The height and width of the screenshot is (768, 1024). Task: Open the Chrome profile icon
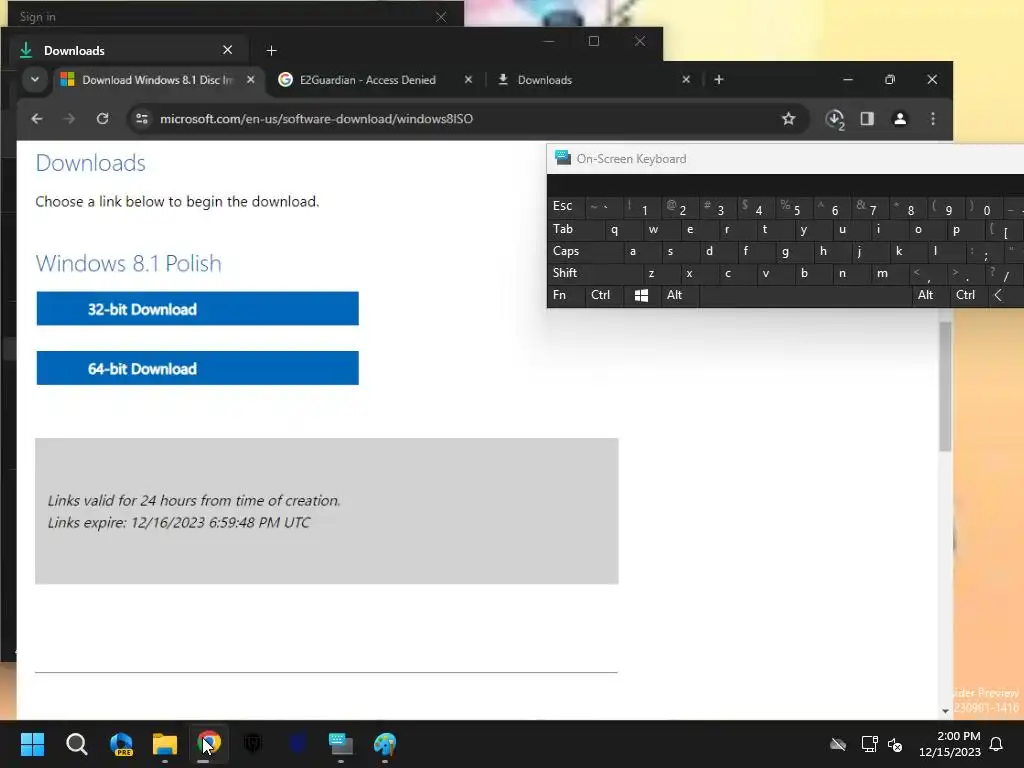point(900,119)
